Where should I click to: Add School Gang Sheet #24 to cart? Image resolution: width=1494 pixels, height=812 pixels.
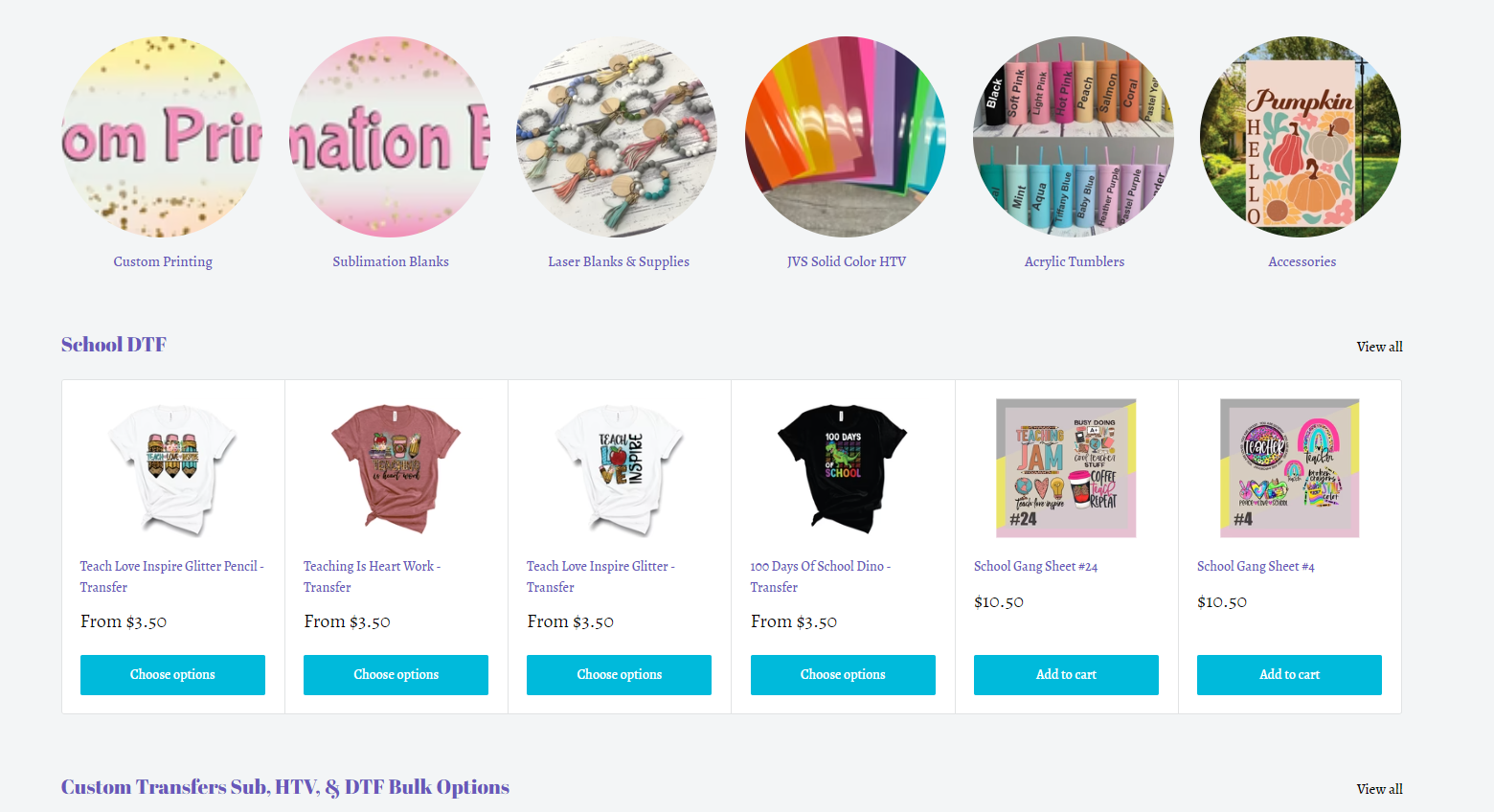coord(1066,675)
